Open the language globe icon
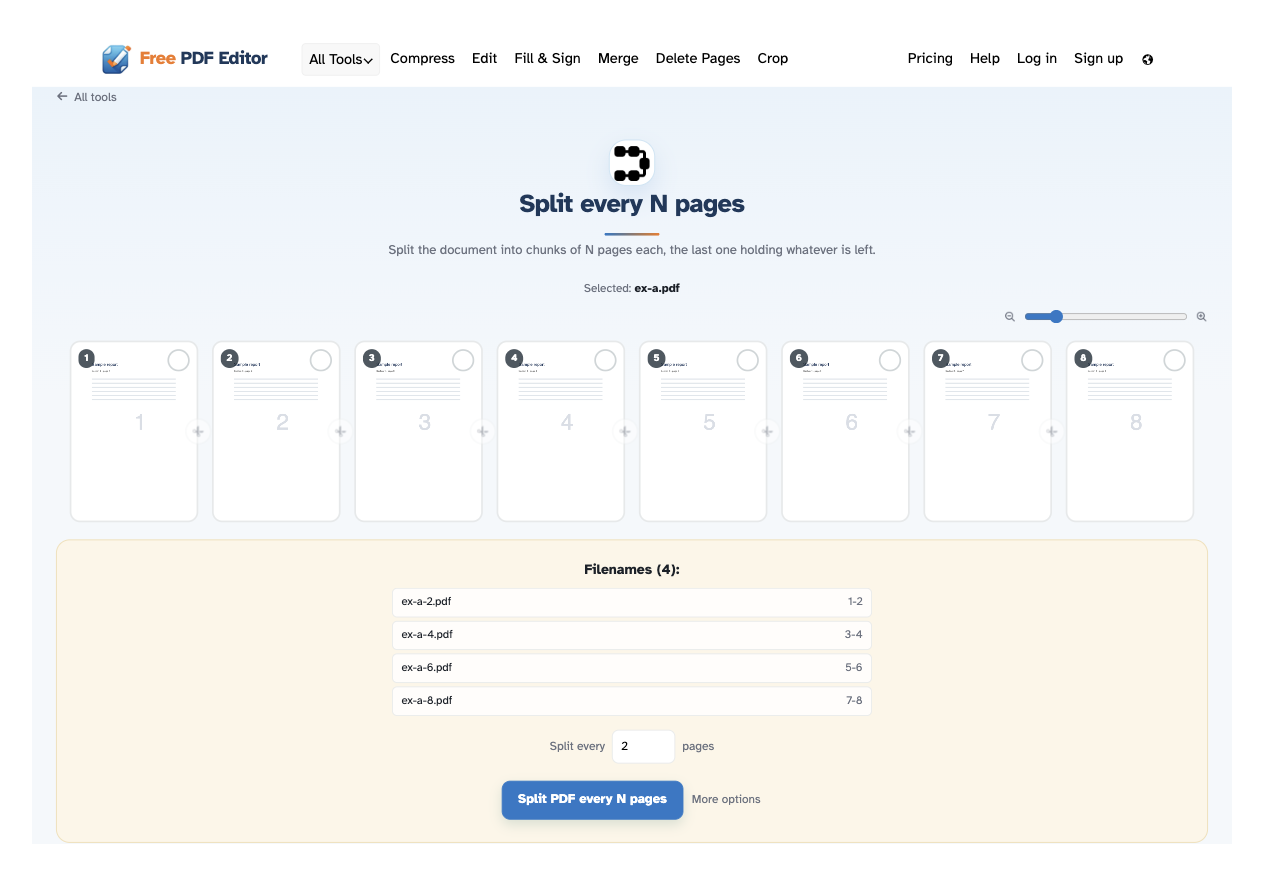This screenshot has height=876, width=1264. (x=1147, y=59)
